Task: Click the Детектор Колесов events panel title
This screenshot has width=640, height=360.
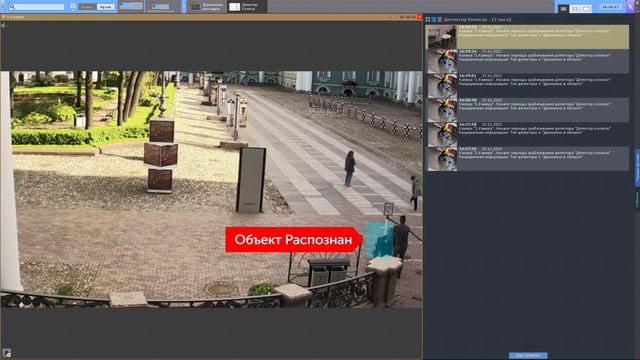Action: point(477,20)
